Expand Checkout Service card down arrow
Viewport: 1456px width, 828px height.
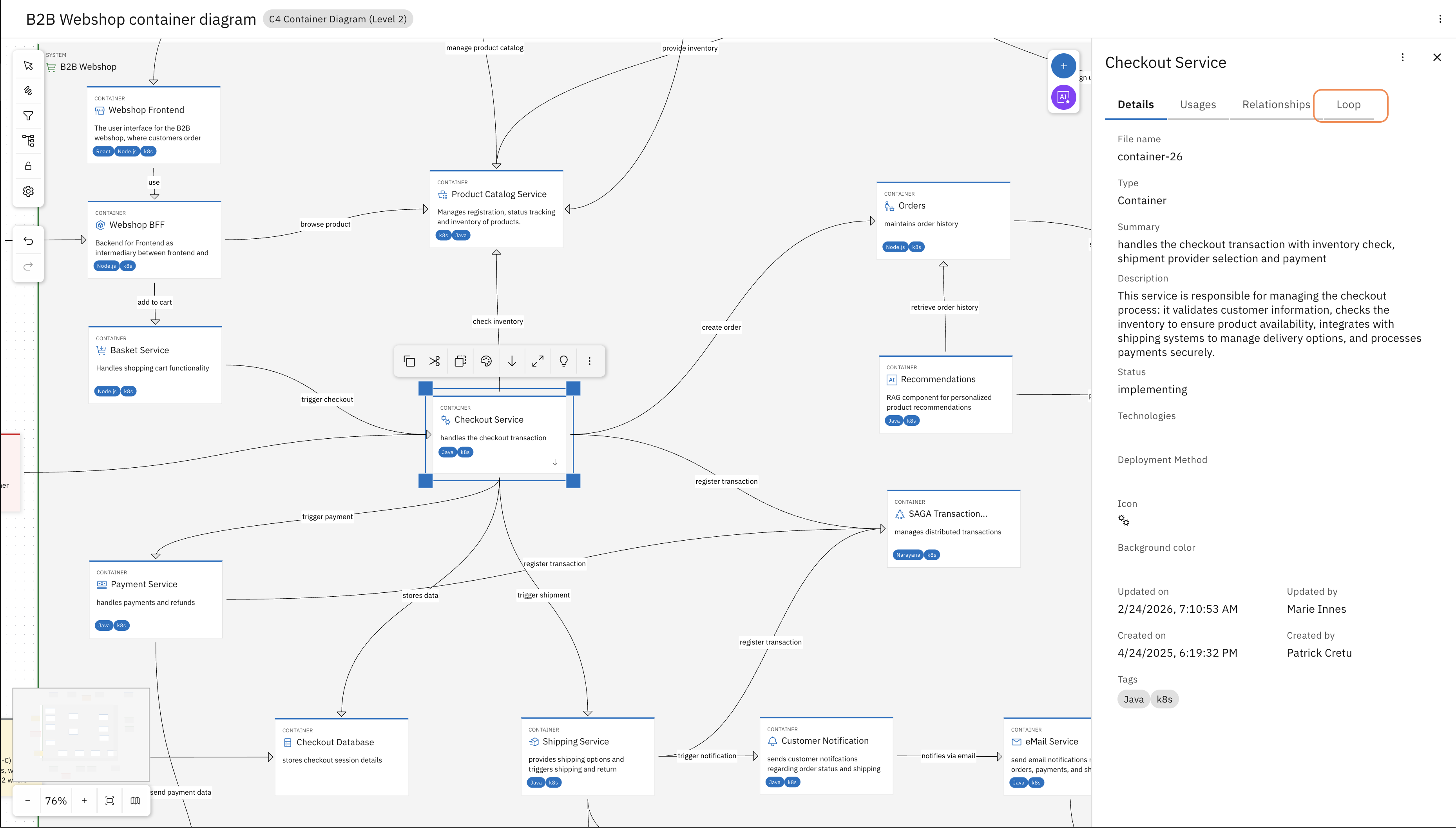[555, 462]
